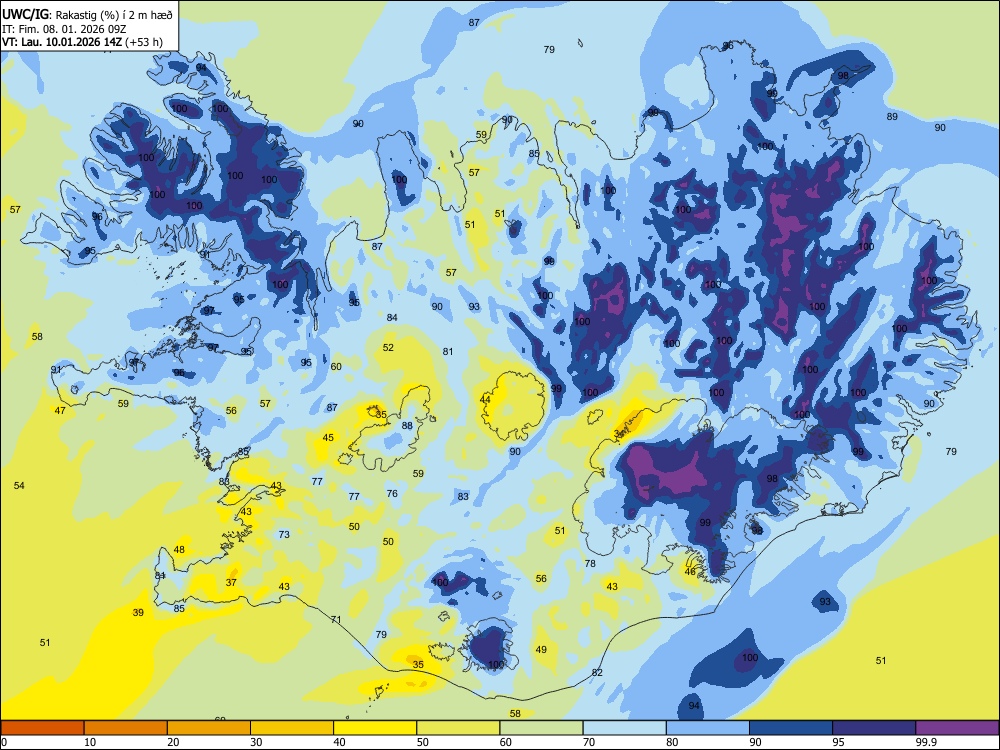Select the '95' legend scale label
The image size is (1000, 750).
pos(839,742)
